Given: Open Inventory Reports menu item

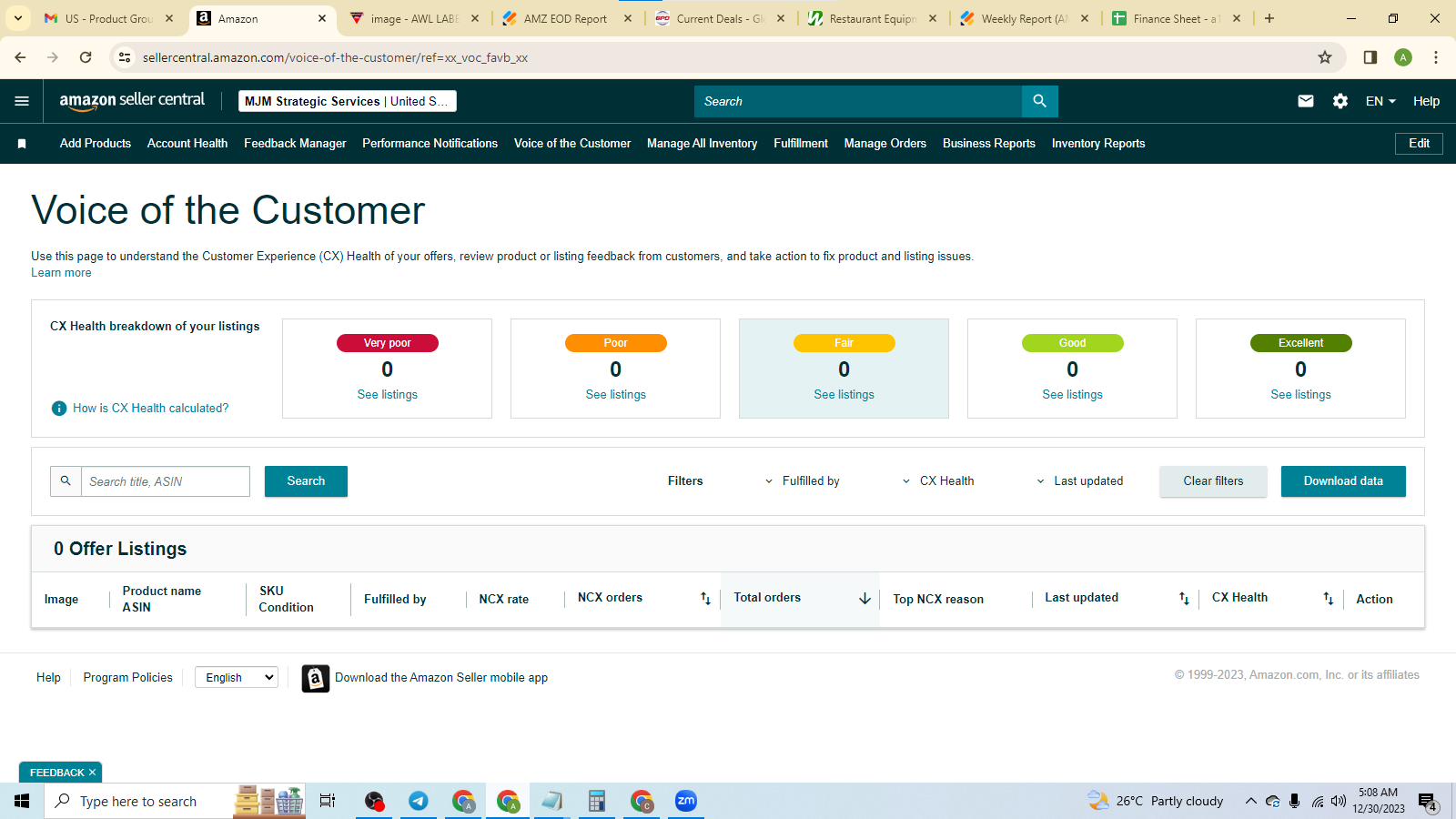Looking at the screenshot, I should tap(1098, 144).
